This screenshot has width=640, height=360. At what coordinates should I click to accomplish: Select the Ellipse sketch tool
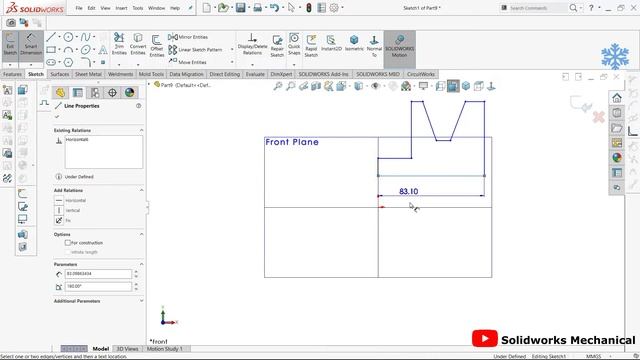(x=85, y=50)
